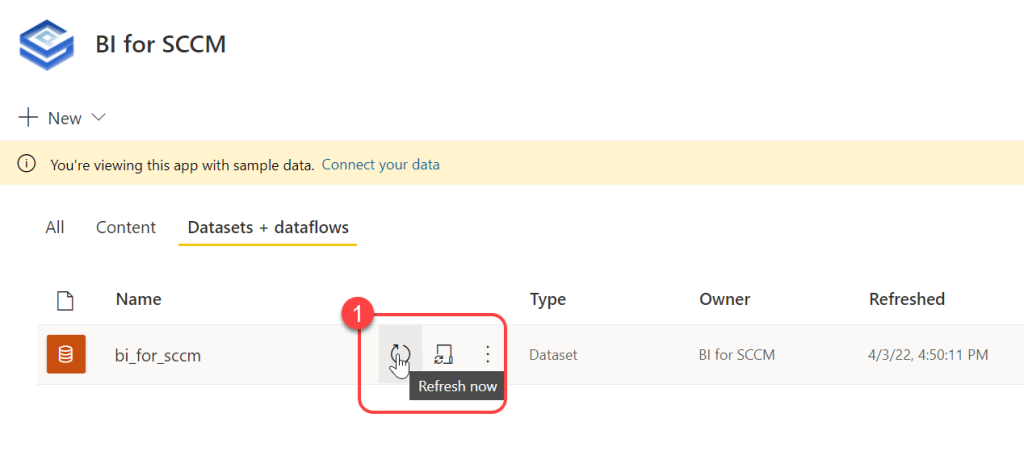
Task: Switch to the All tab
Action: pyautogui.click(x=55, y=227)
